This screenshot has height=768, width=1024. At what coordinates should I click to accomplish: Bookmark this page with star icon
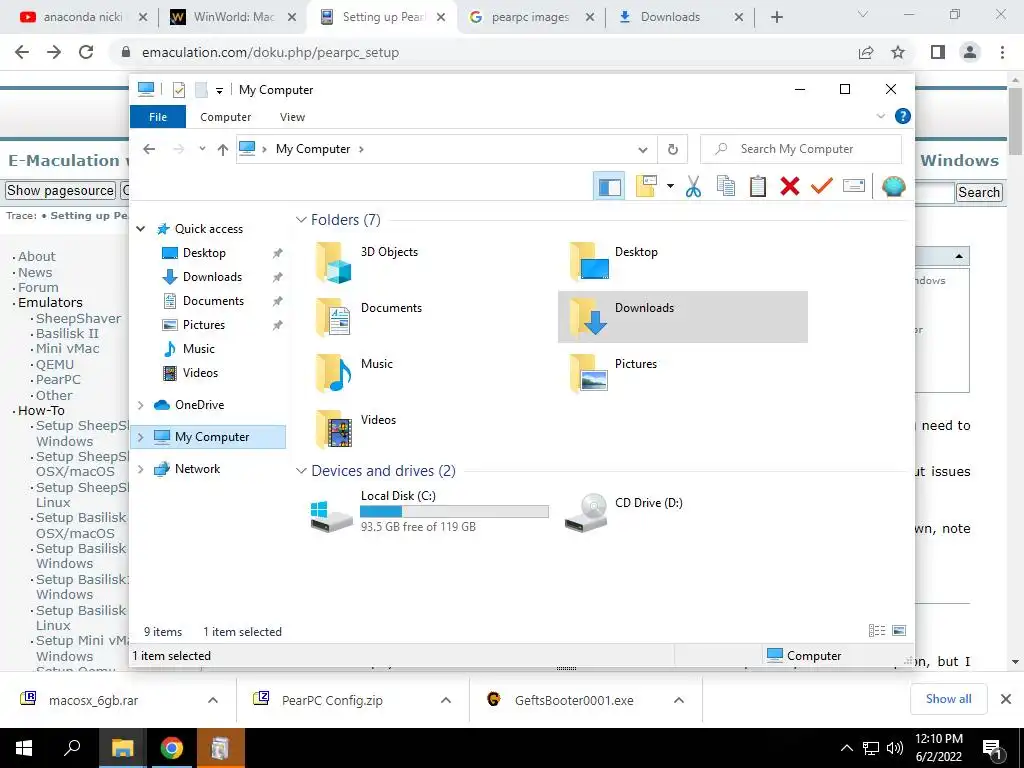898,52
